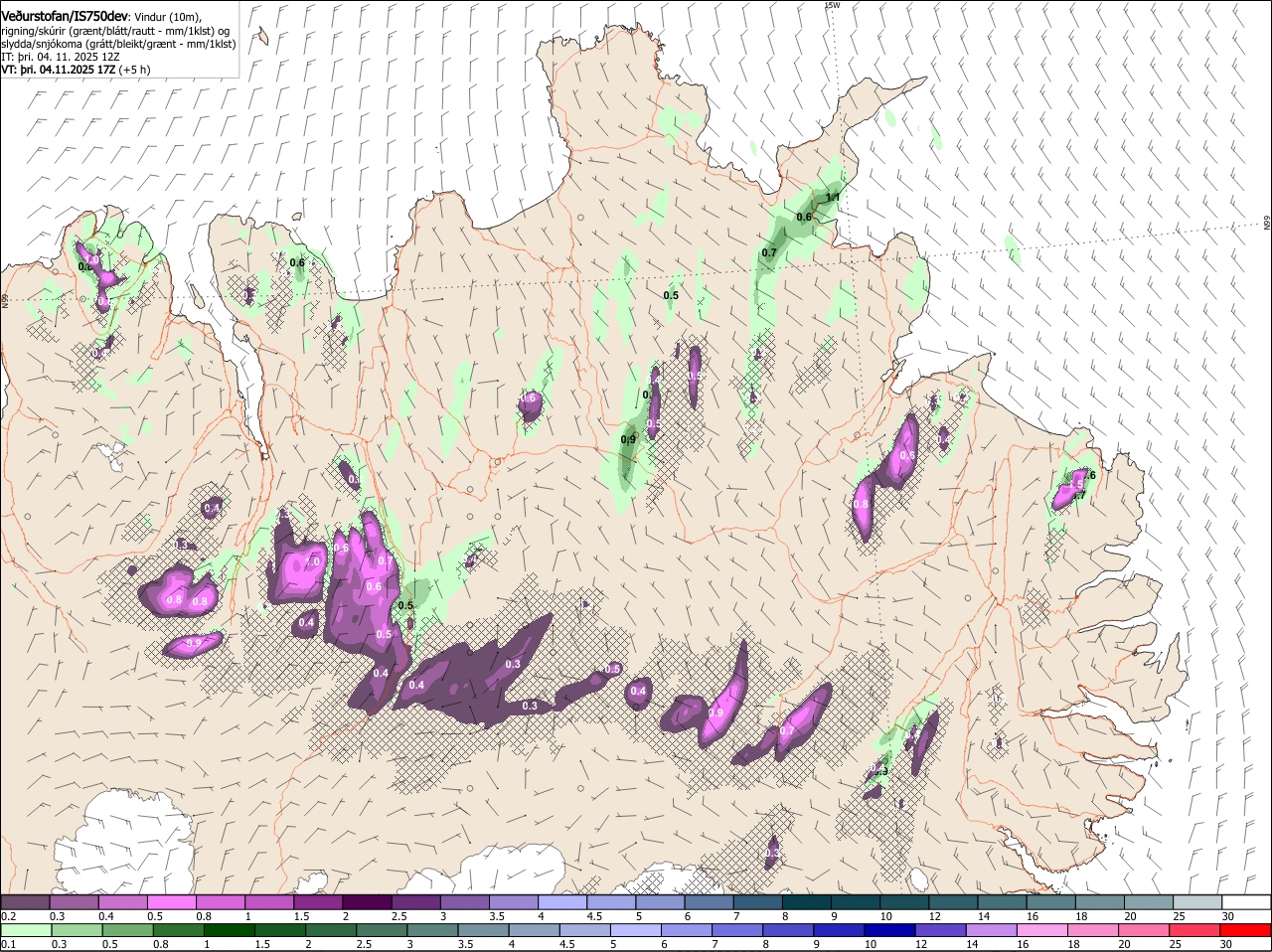The width and height of the screenshot is (1272, 952).
Task: Pick lower legend swatch starting at 0.5
Action: coord(128,930)
